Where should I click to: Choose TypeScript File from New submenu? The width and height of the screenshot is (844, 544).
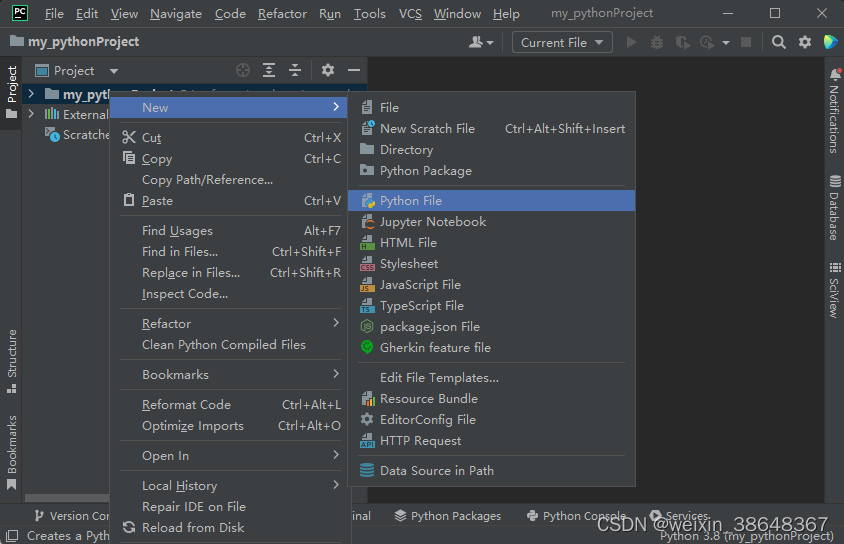click(x=491, y=306)
